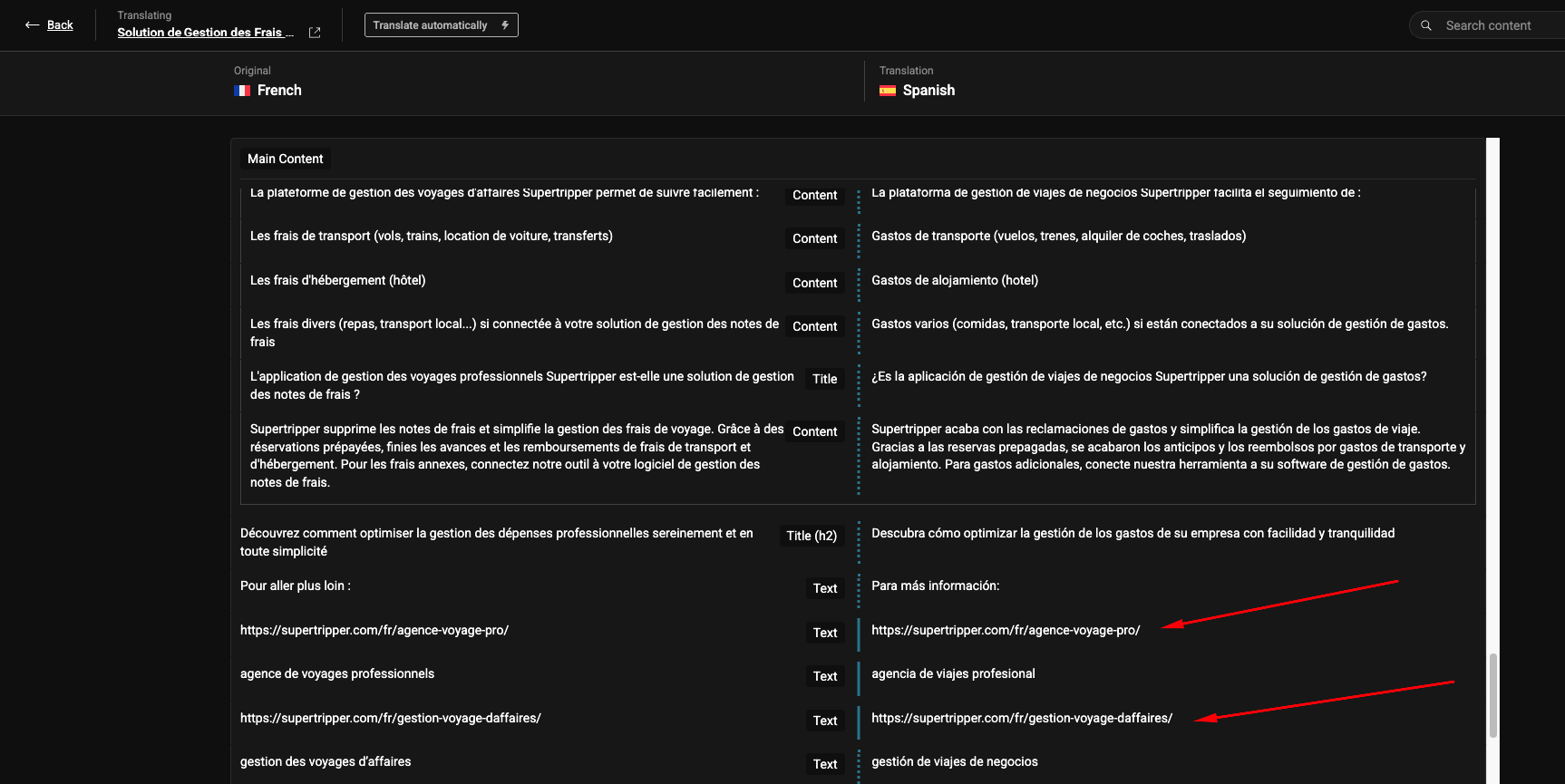Click Text tag next to French gestion-voyage-daffaires URL
This screenshot has width=1565, height=784.
tap(825, 721)
